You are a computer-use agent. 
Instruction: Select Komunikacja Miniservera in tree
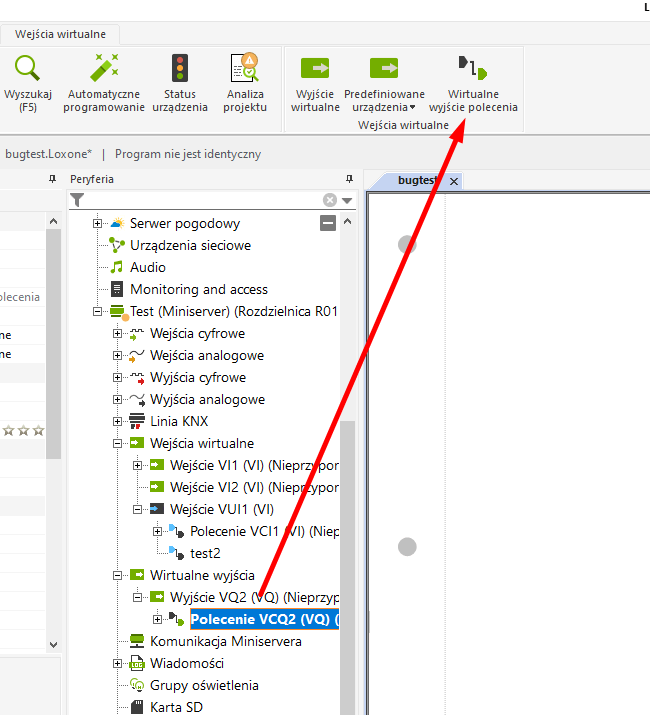[x=225, y=641]
